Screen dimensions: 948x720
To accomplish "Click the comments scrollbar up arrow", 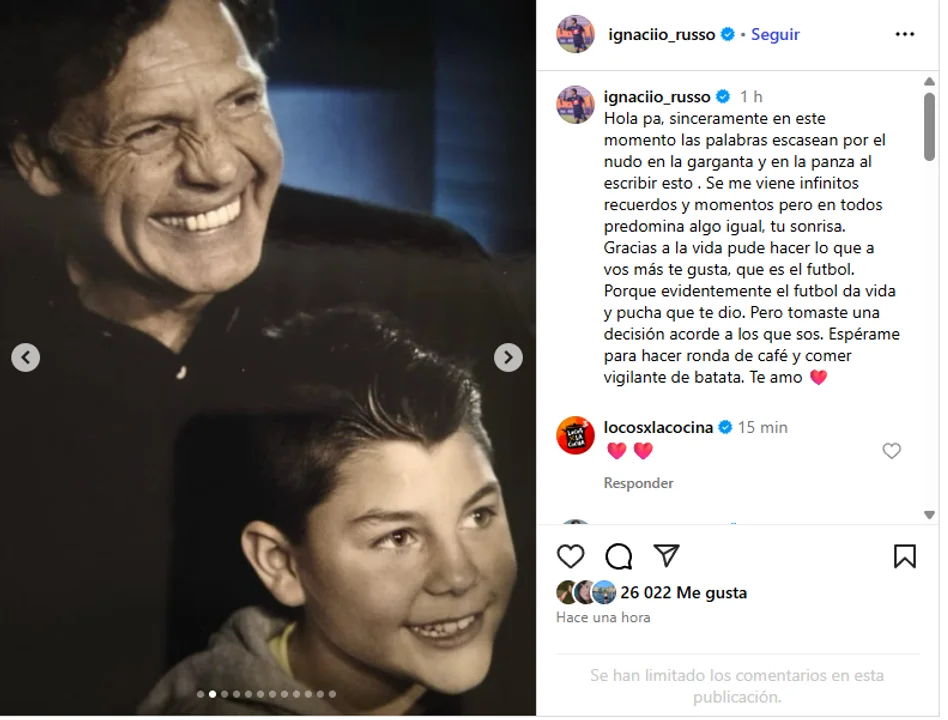I will pos(929,81).
